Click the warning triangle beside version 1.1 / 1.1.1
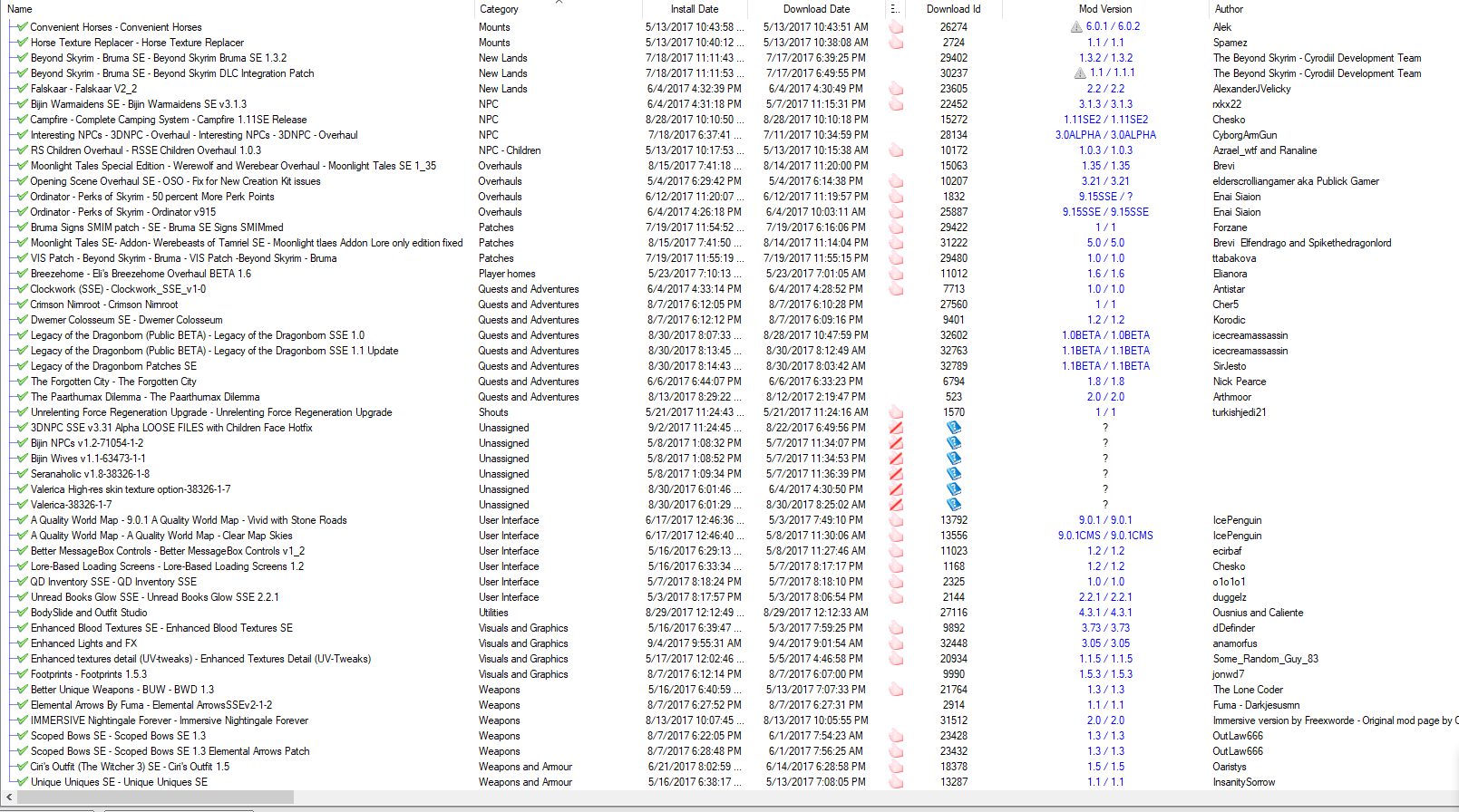Screen dimensions: 1459x812 pyautogui.click(x=1080, y=73)
